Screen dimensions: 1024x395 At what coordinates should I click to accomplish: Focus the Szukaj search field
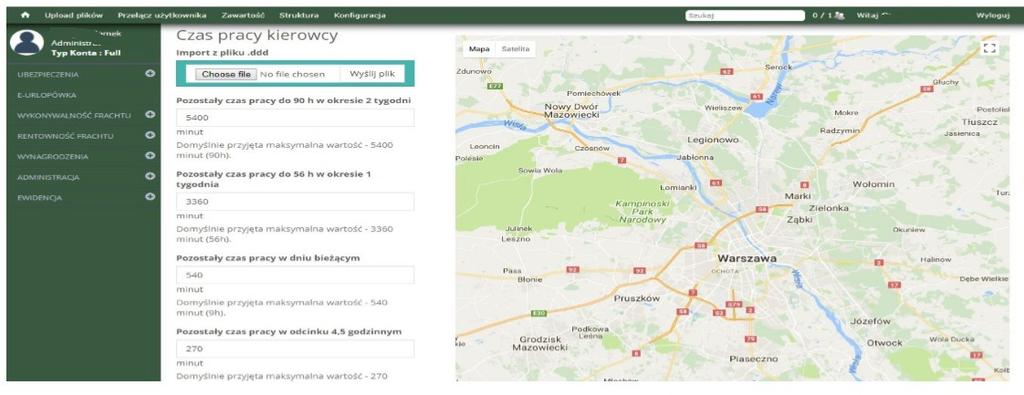[744, 15]
